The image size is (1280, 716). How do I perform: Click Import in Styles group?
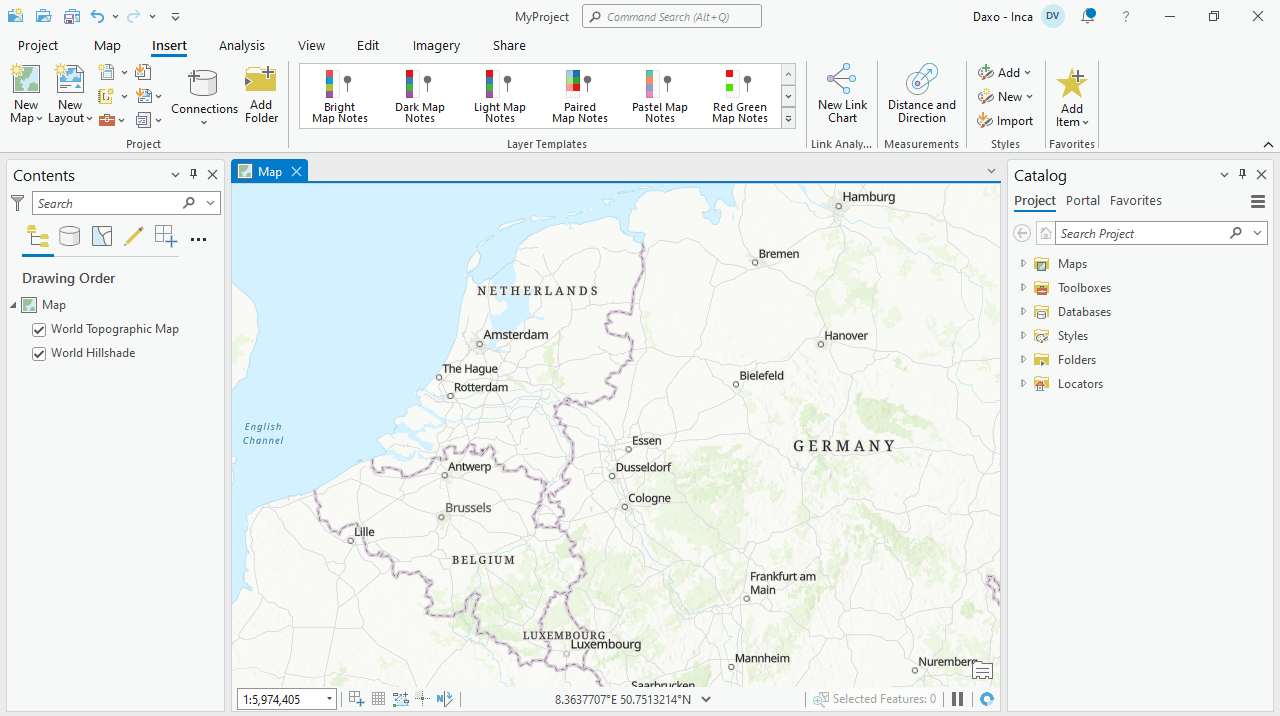pos(1005,121)
